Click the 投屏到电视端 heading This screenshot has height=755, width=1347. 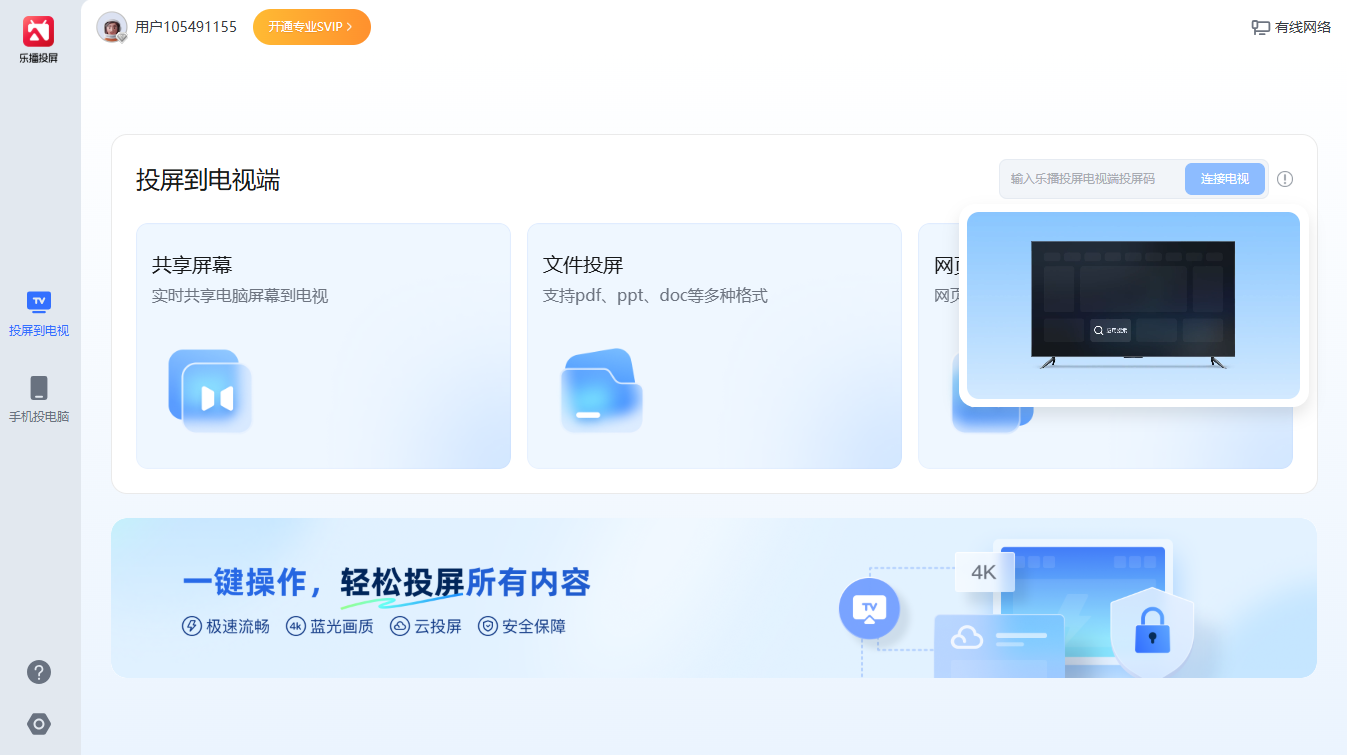(208, 180)
